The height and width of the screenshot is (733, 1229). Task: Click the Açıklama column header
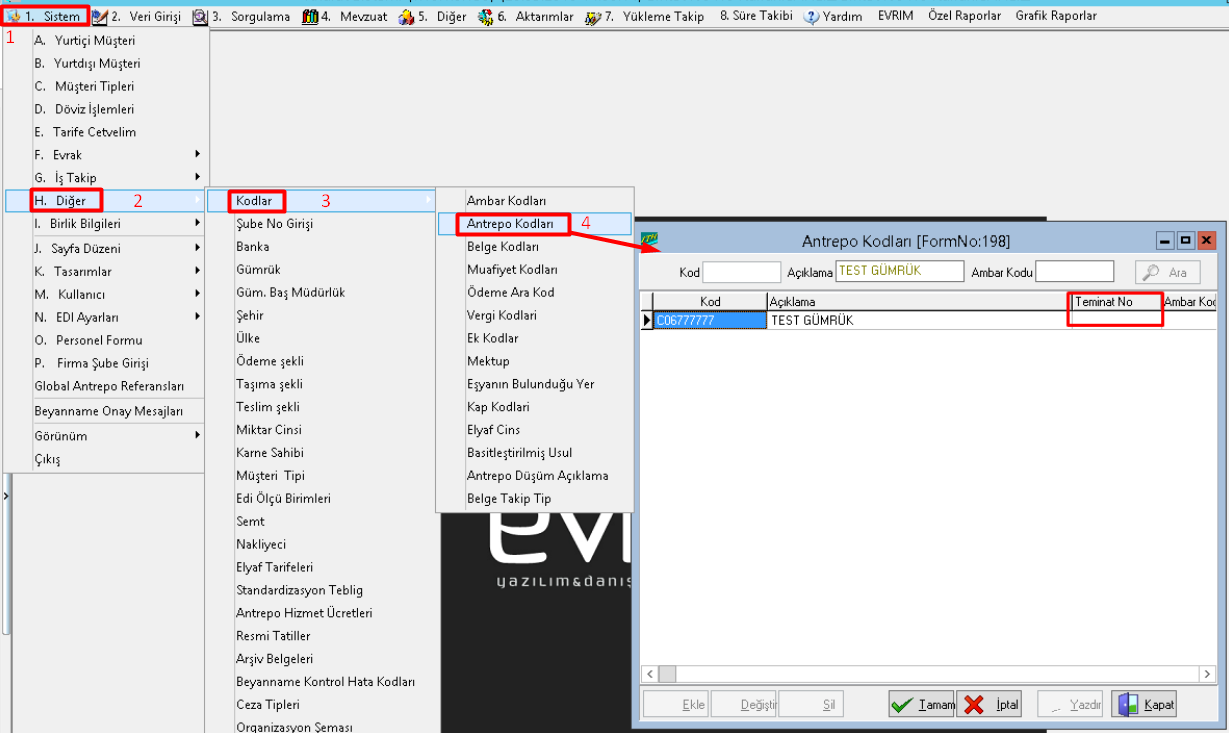(917, 302)
